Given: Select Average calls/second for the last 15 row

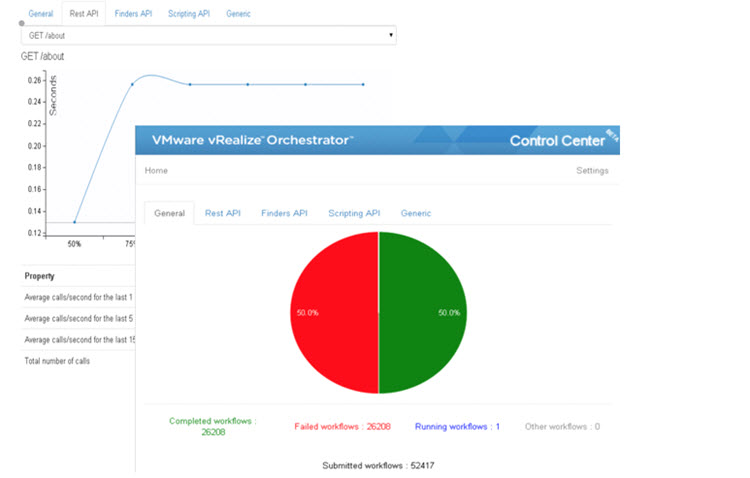Looking at the screenshot, I should point(79,340).
